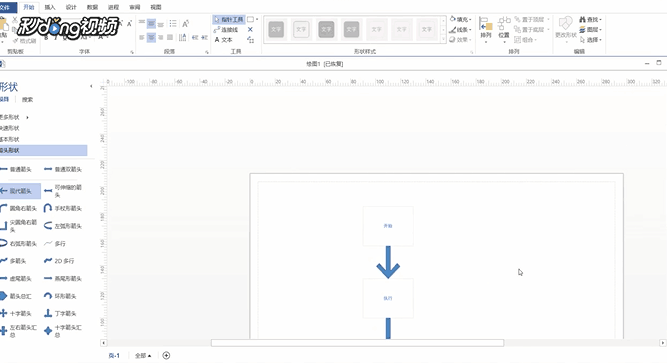Screen dimensions: 667x364
Task: Select the Text (文本) tool
Action: coord(223,40)
